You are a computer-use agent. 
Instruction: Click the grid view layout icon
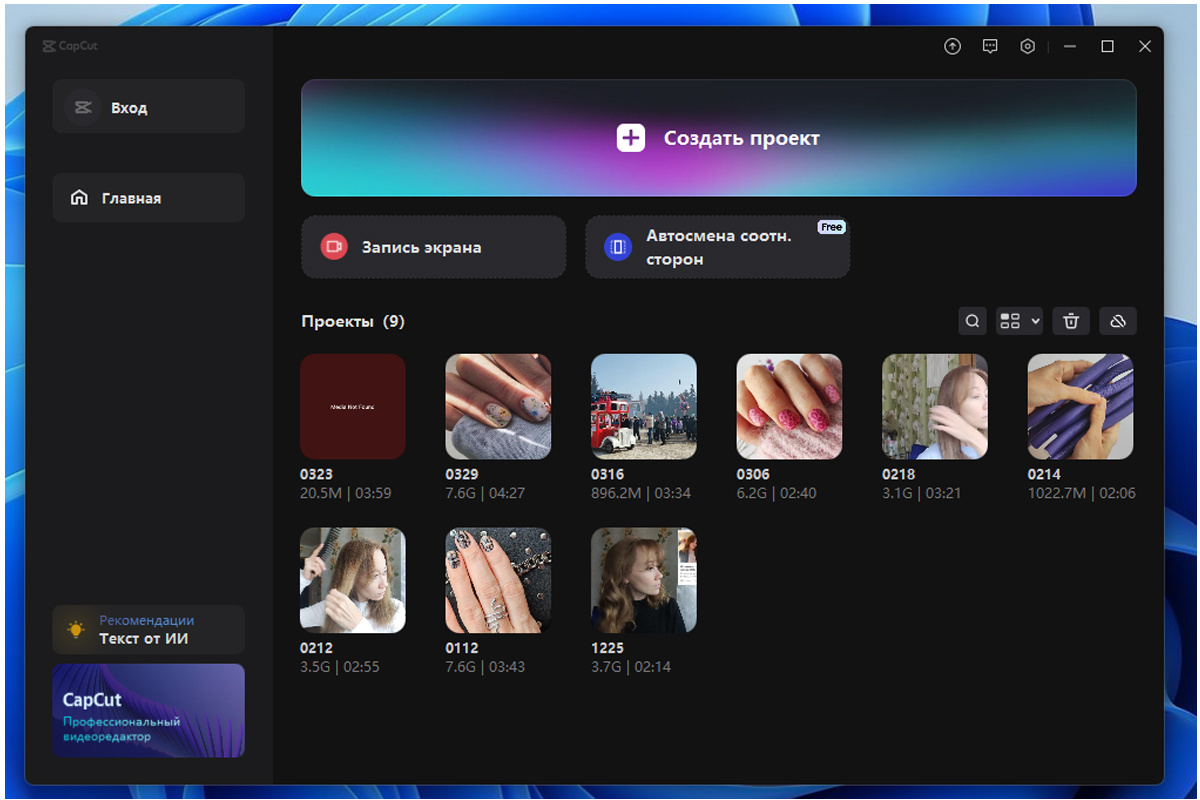pyautogui.click(x=1010, y=321)
